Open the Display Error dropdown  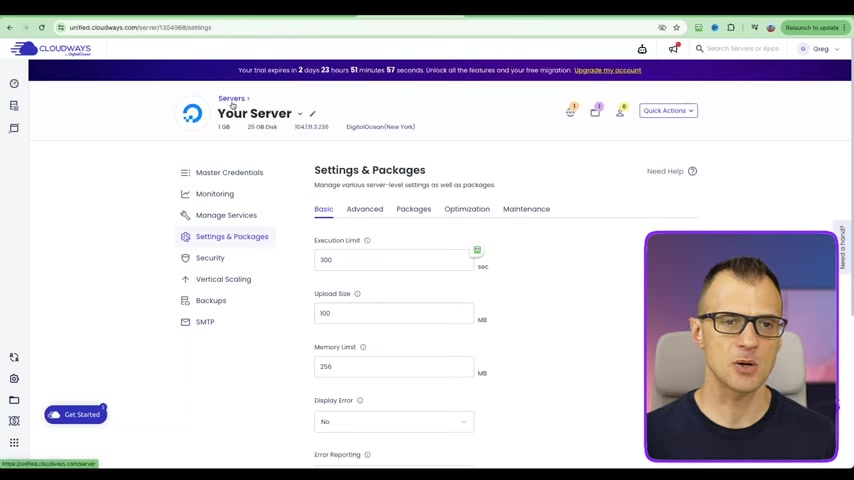pos(394,422)
